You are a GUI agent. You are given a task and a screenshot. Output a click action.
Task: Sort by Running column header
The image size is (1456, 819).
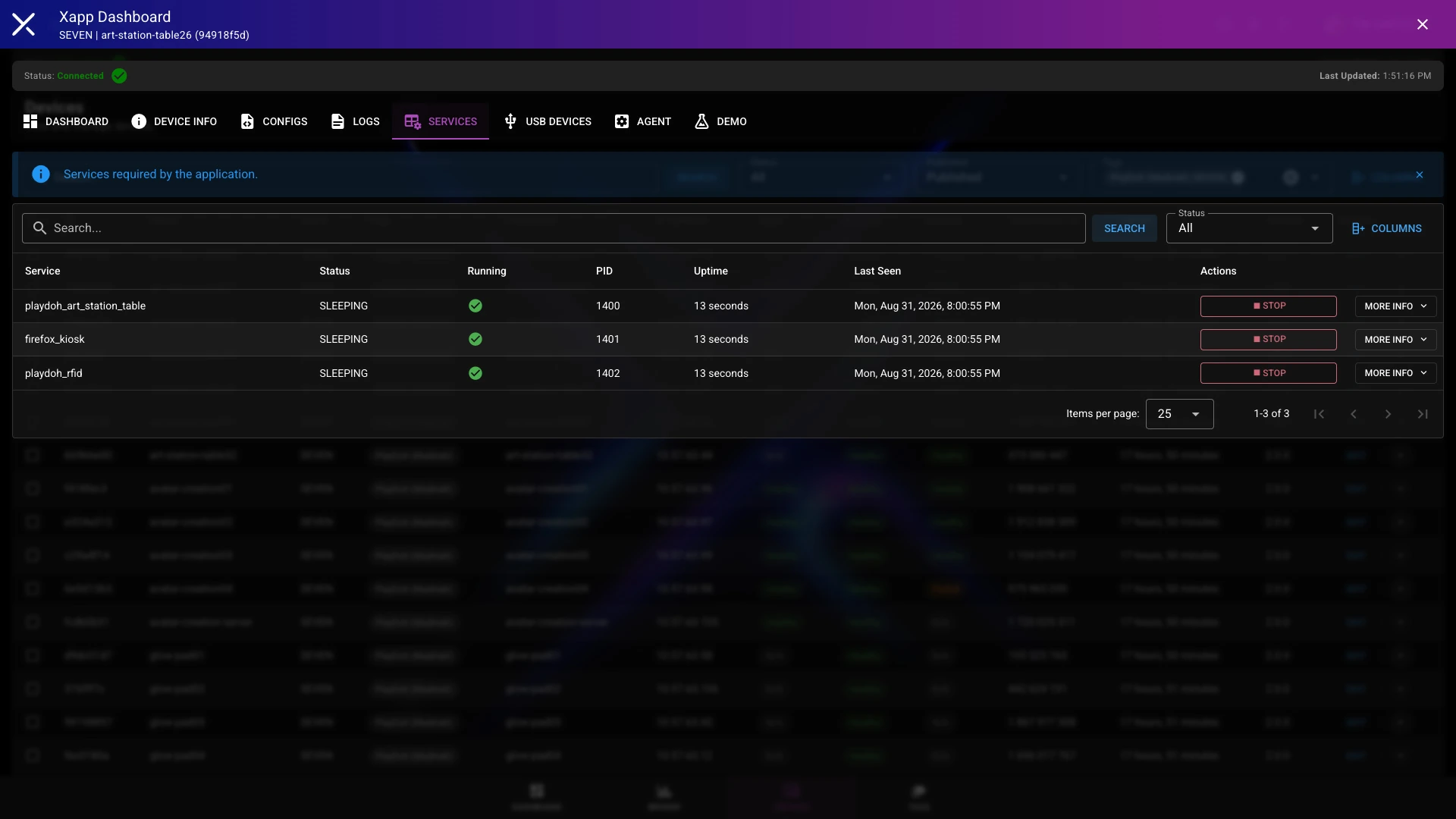coord(487,271)
